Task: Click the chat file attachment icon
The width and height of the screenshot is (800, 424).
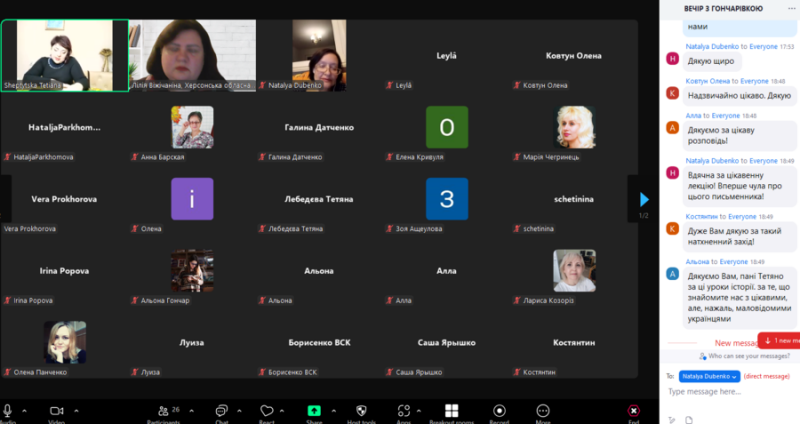Action: [689, 419]
